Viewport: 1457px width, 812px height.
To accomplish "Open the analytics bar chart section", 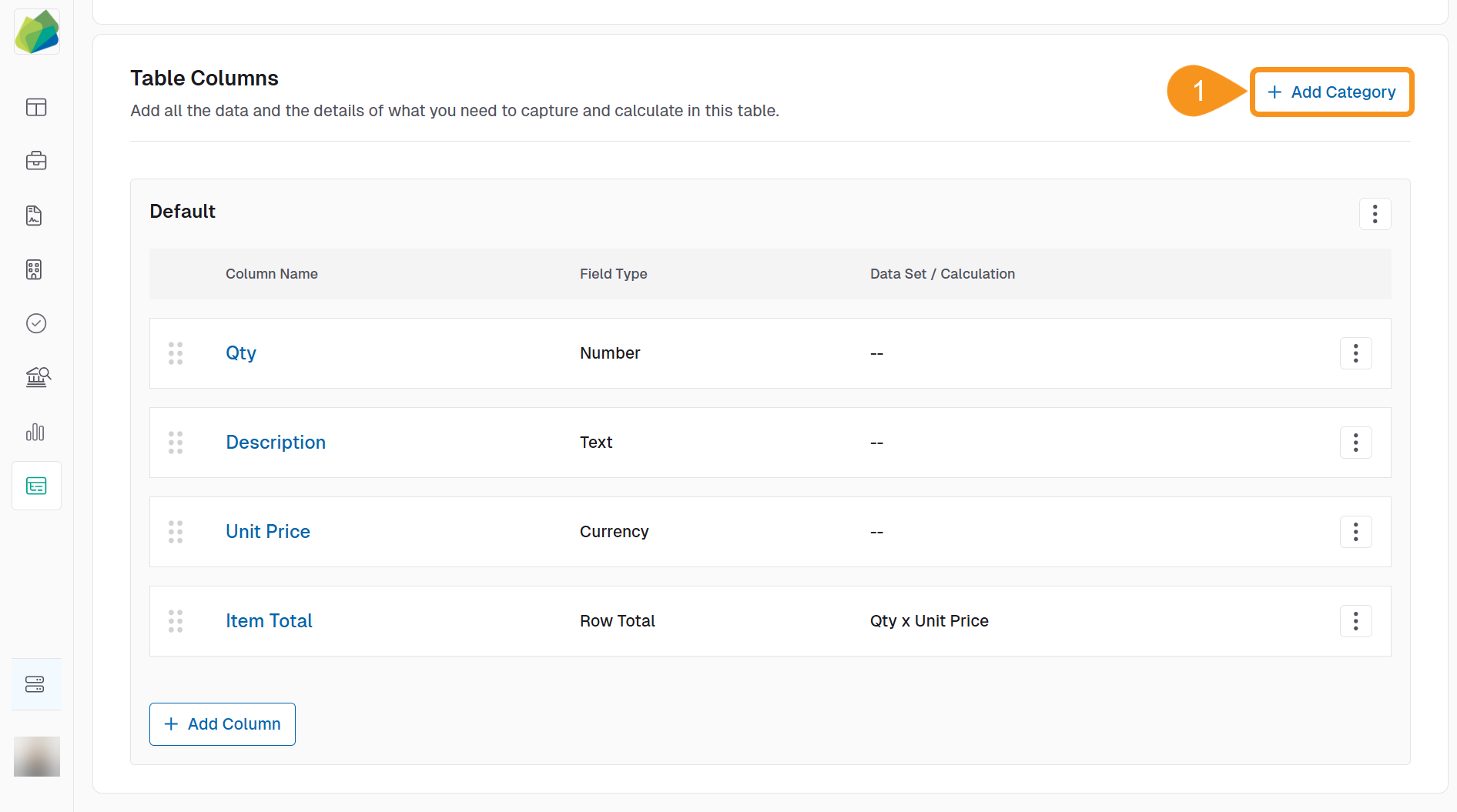I will tap(35, 432).
